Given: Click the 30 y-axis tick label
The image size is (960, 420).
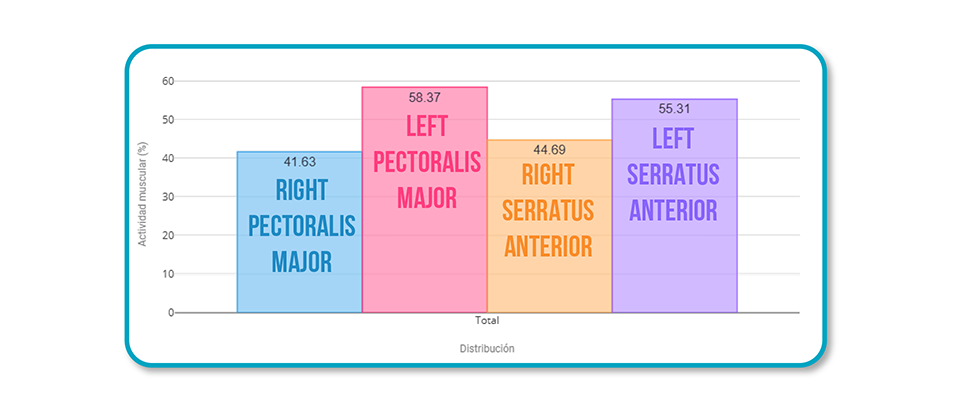Looking at the screenshot, I should 168,197.
